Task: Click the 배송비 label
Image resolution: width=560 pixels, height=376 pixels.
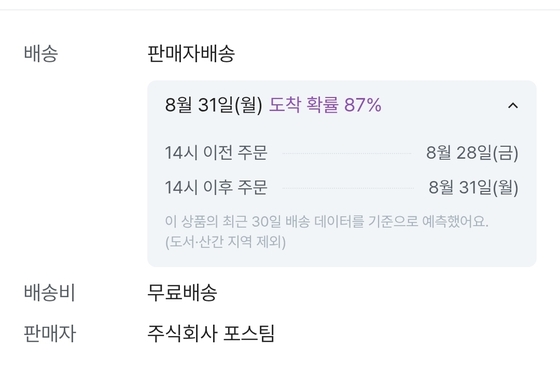Action: coord(49,292)
